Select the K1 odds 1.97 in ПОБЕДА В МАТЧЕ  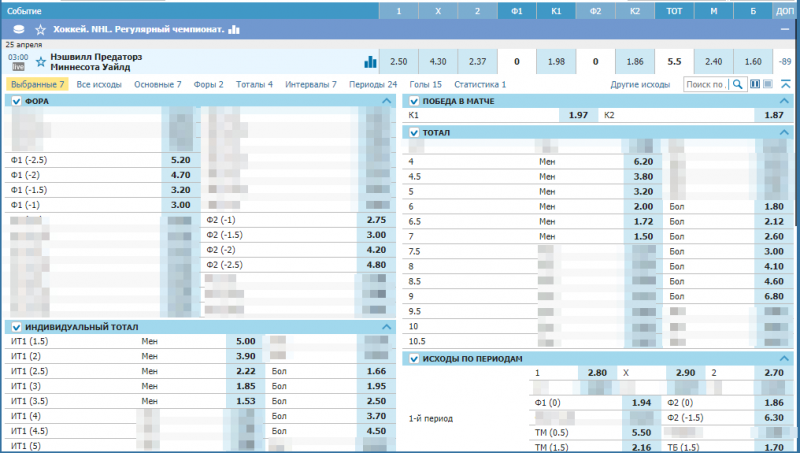pyautogui.click(x=577, y=116)
